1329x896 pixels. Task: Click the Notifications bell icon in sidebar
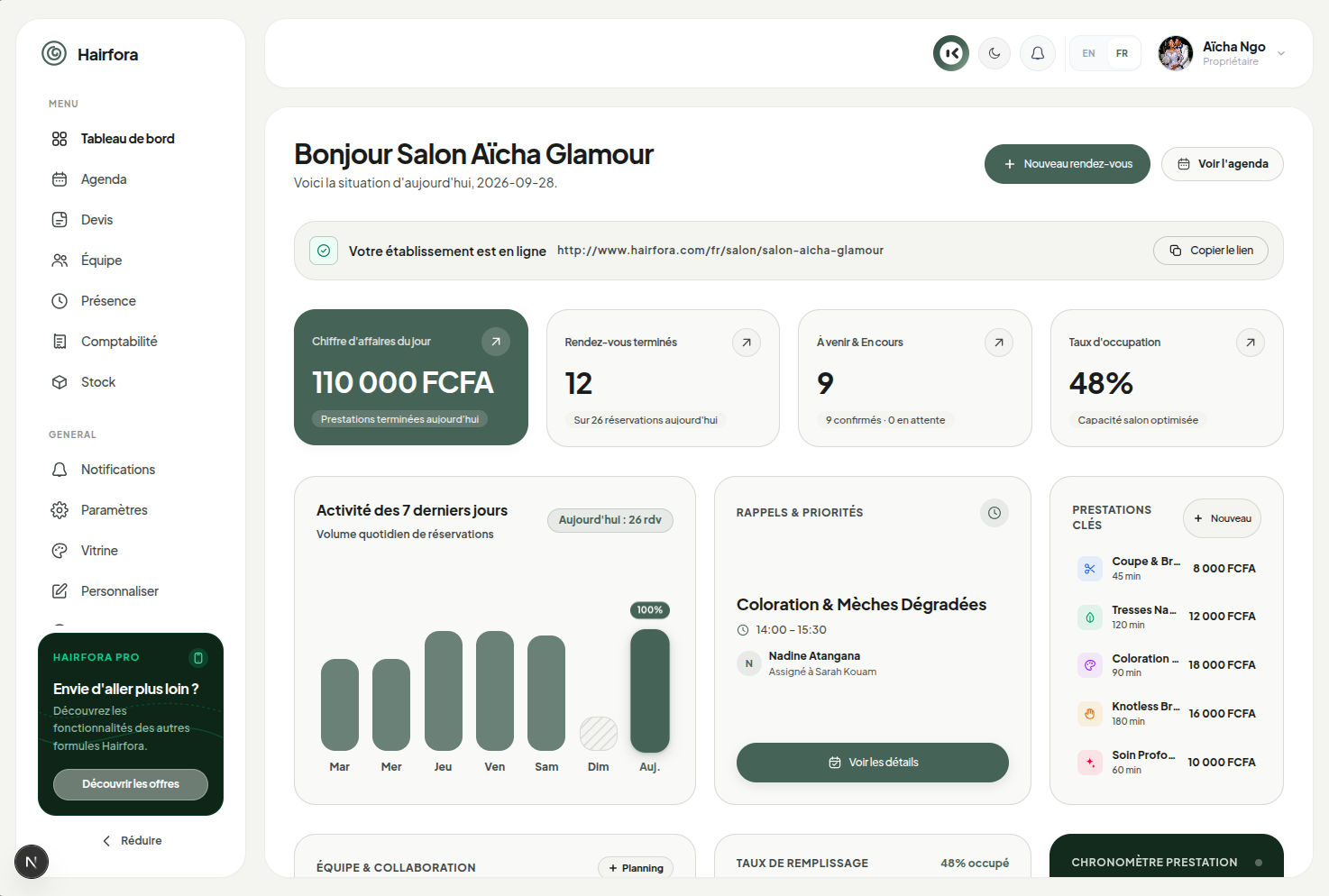[x=60, y=470]
